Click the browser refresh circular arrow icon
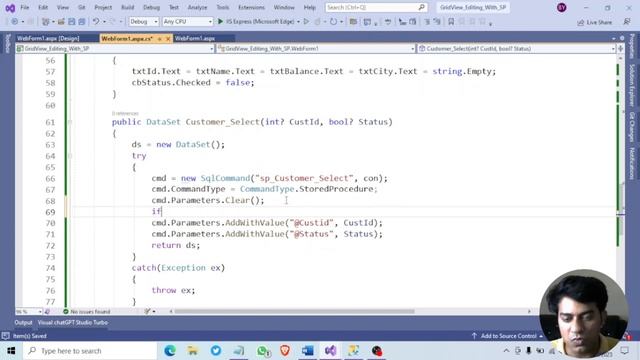Screen dimensions: 640x360 (x=333, y=22)
